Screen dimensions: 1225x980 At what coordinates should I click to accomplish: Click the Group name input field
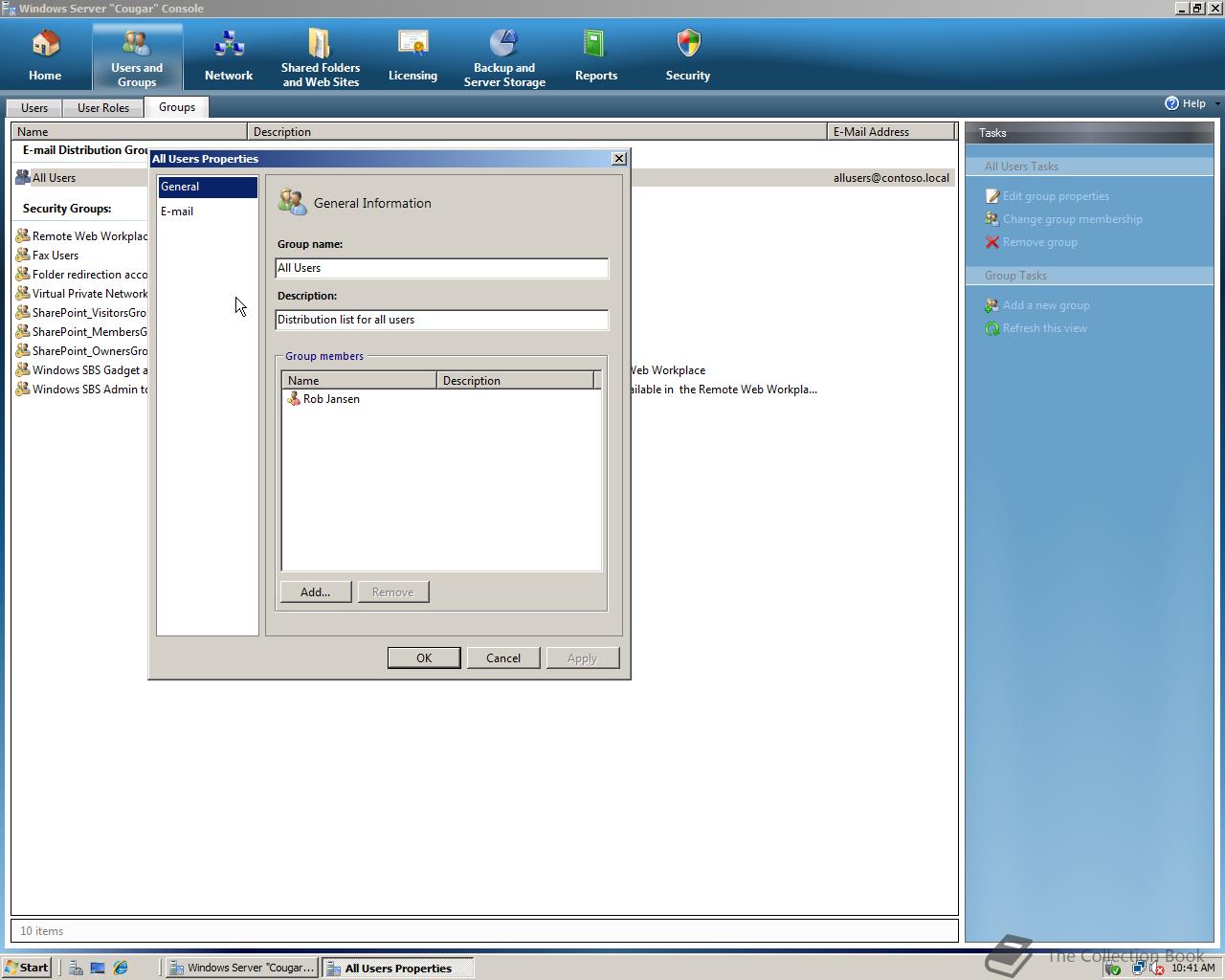click(x=442, y=268)
